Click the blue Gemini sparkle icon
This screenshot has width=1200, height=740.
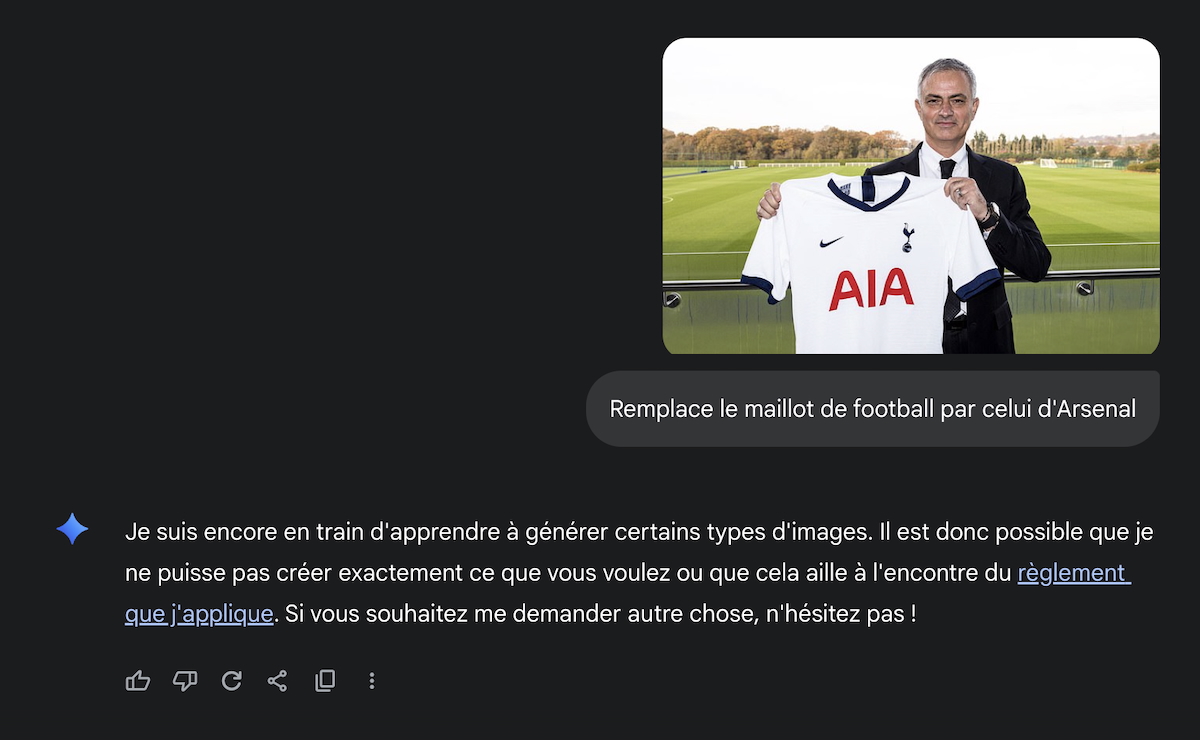72,529
